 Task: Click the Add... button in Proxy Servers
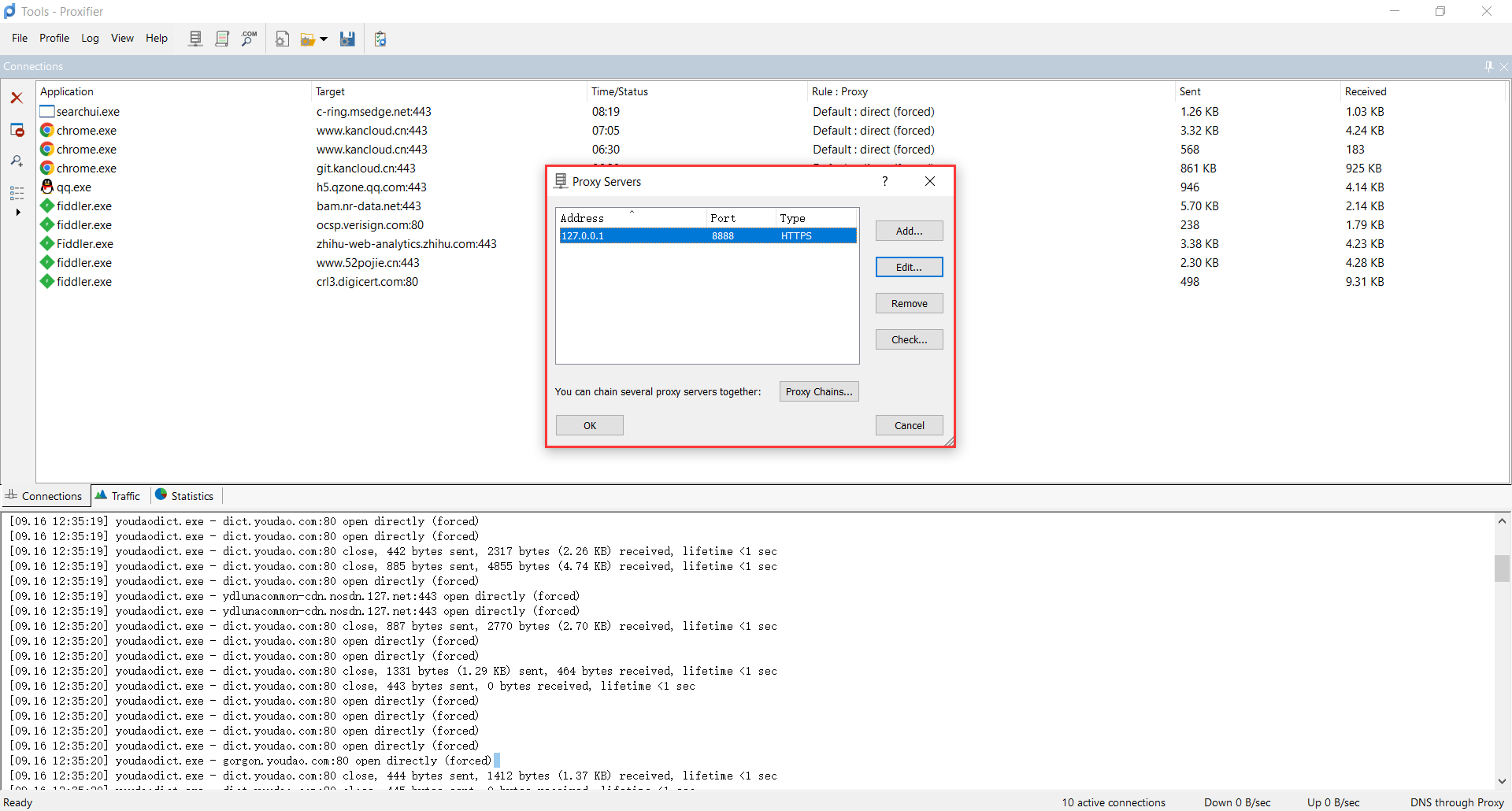(x=909, y=231)
